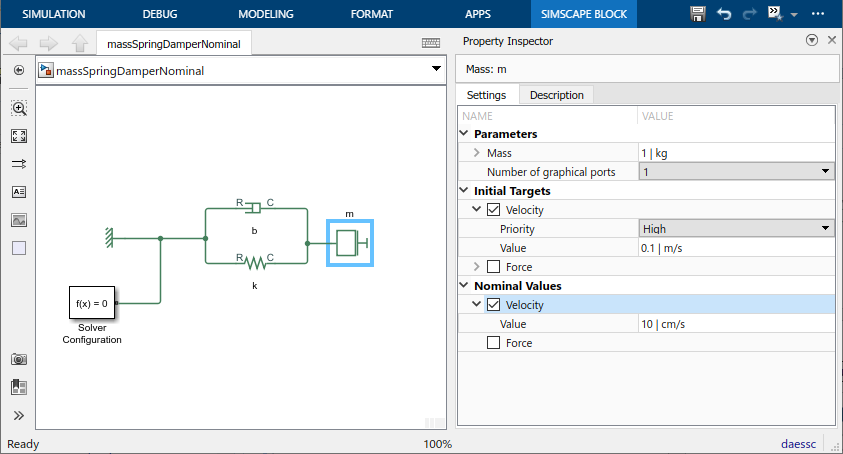Open the Priority dropdown set to High

click(x=736, y=229)
